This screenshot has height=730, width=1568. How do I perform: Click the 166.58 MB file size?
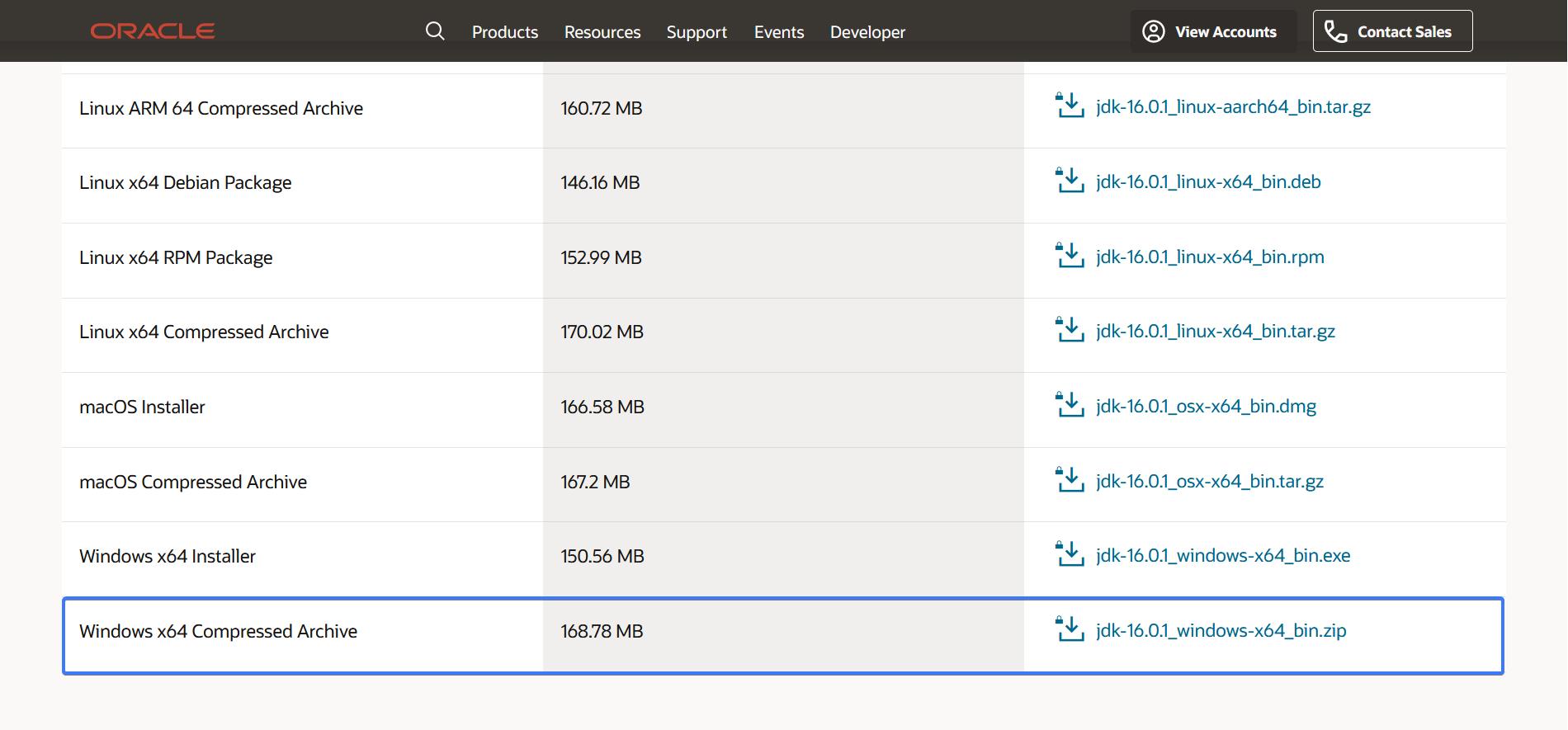tap(602, 407)
